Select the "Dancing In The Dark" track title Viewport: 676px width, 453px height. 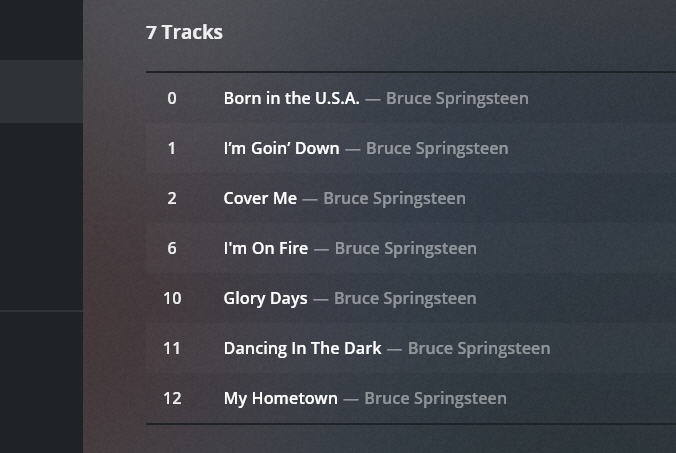pos(302,348)
